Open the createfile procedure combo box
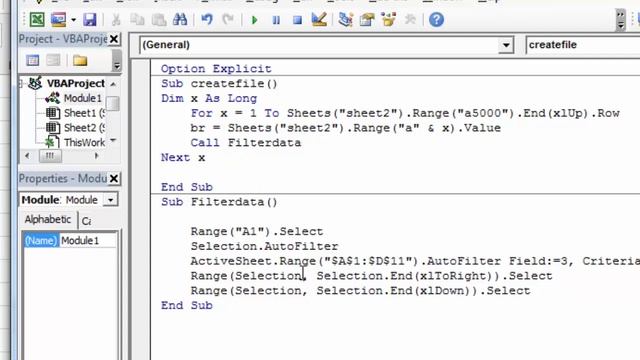The image size is (640, 360). [x=582, y=45]
